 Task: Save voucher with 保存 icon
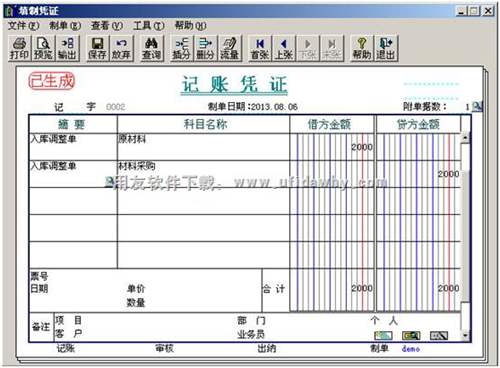97,48
